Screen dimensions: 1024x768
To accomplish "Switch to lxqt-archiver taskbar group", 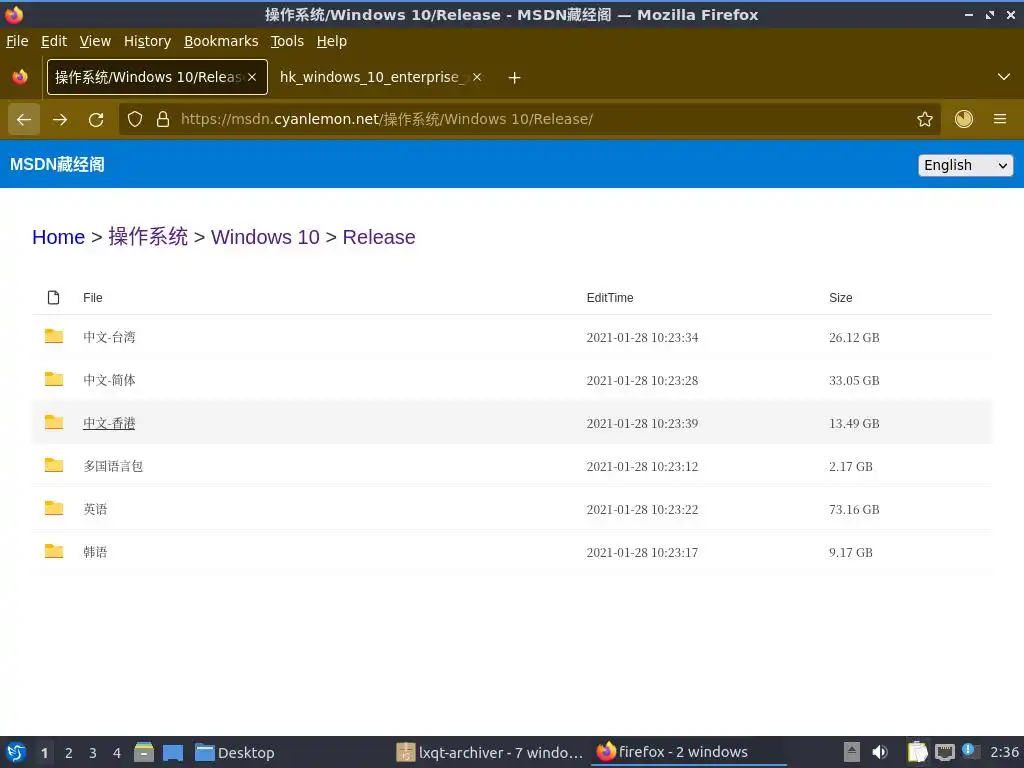I will (490, 752).
